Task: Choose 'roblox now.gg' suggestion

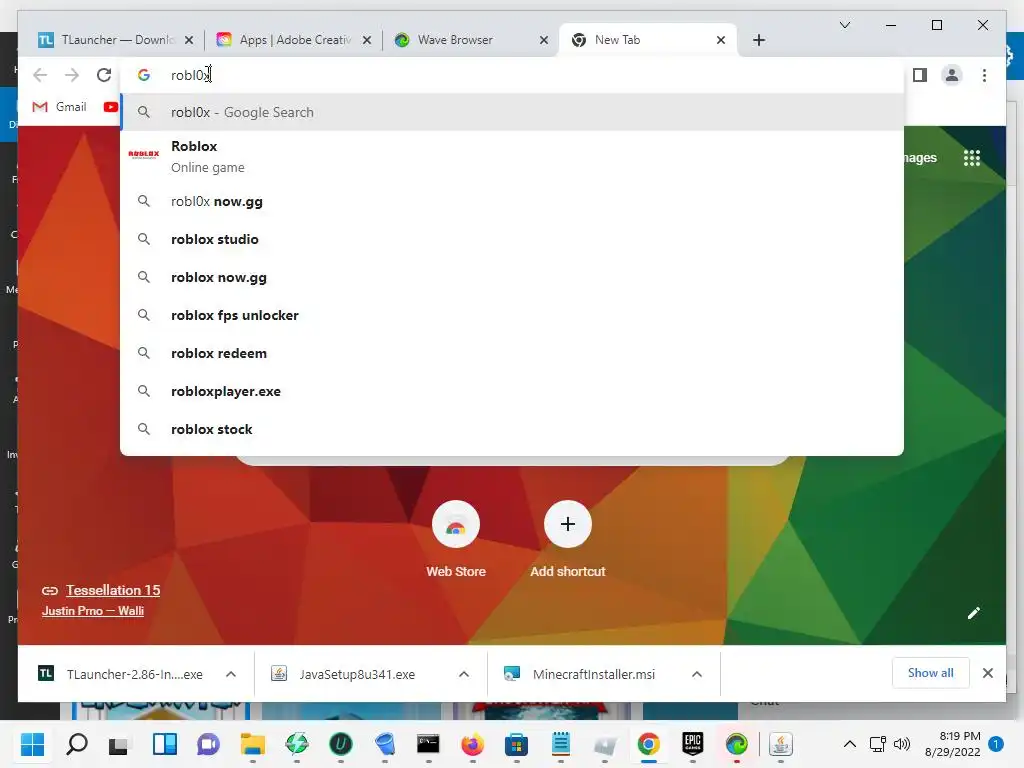Action: click(x=512, y=278)
